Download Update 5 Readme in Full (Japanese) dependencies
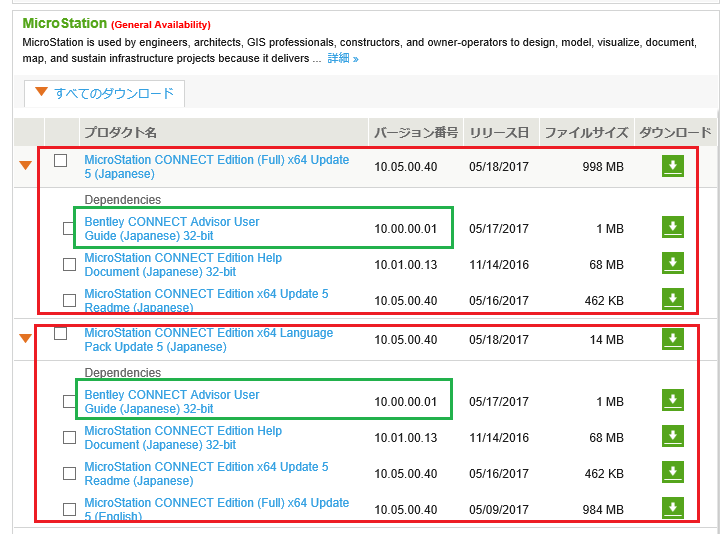Screen dimensions: 720x536 click(x=673, y=299)
